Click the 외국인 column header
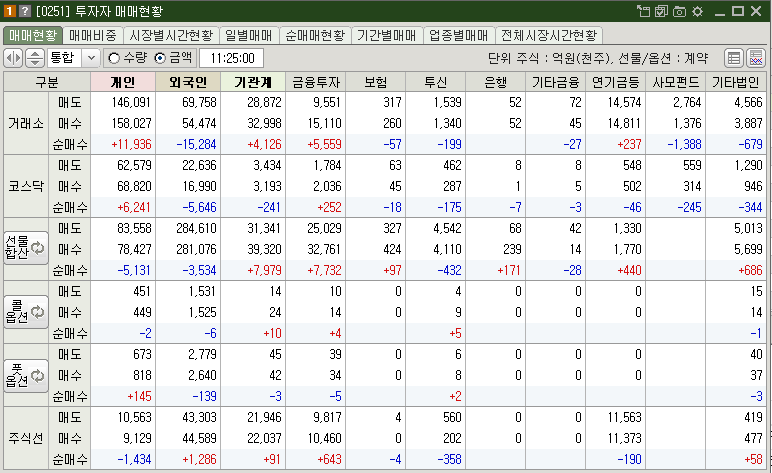This screenshot has height=473, width=772. pos(188,82)
